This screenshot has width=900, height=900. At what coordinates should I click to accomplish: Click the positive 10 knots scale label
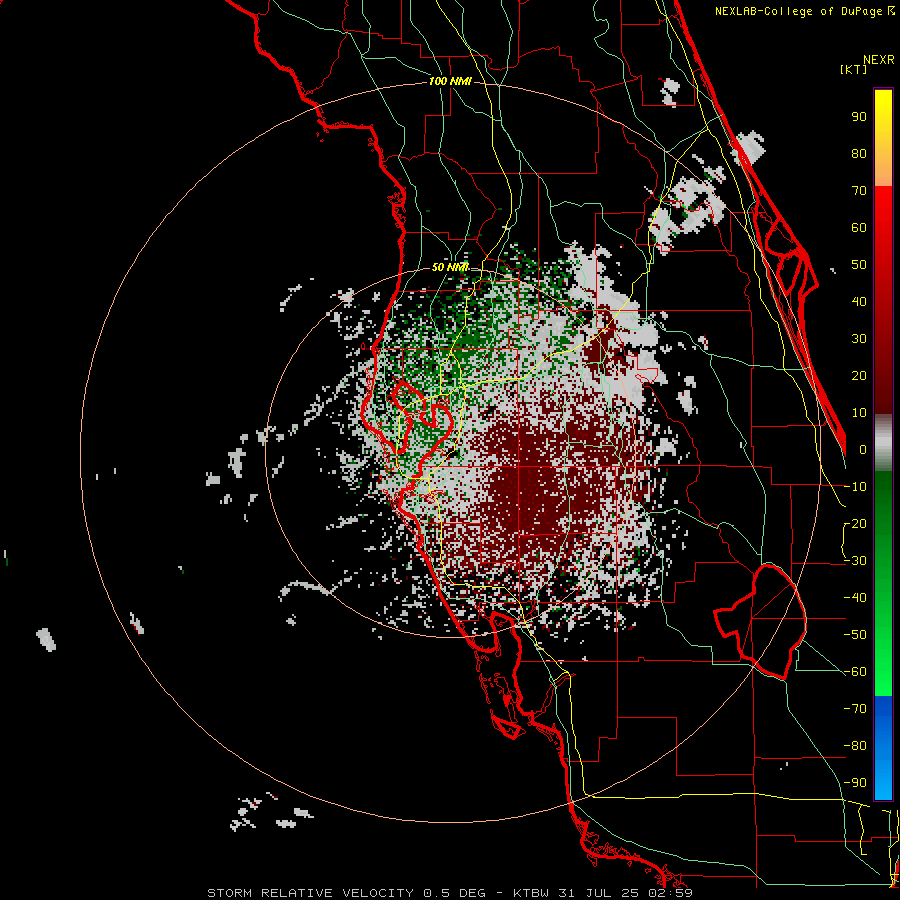pyautogui.click(x=859, y=413)
